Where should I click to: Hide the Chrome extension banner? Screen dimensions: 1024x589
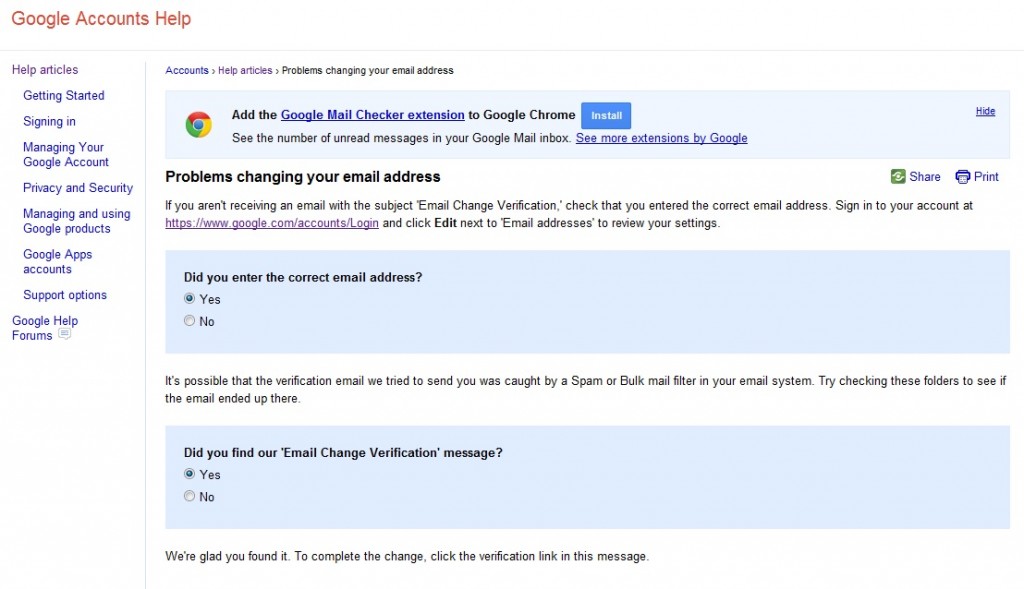pos(985,111)
